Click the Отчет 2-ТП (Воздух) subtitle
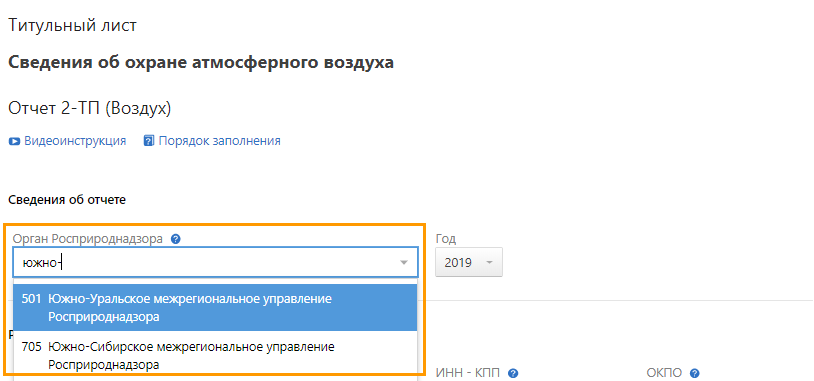Viewport: 814px width, 381px height. point(90,108)
